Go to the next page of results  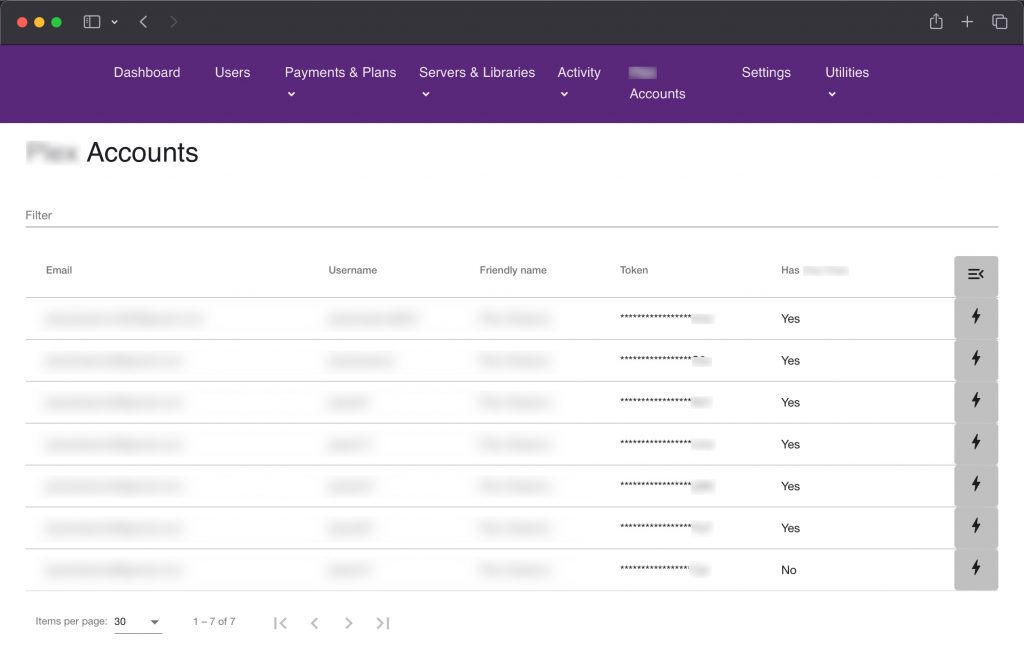tap(348, 623)
